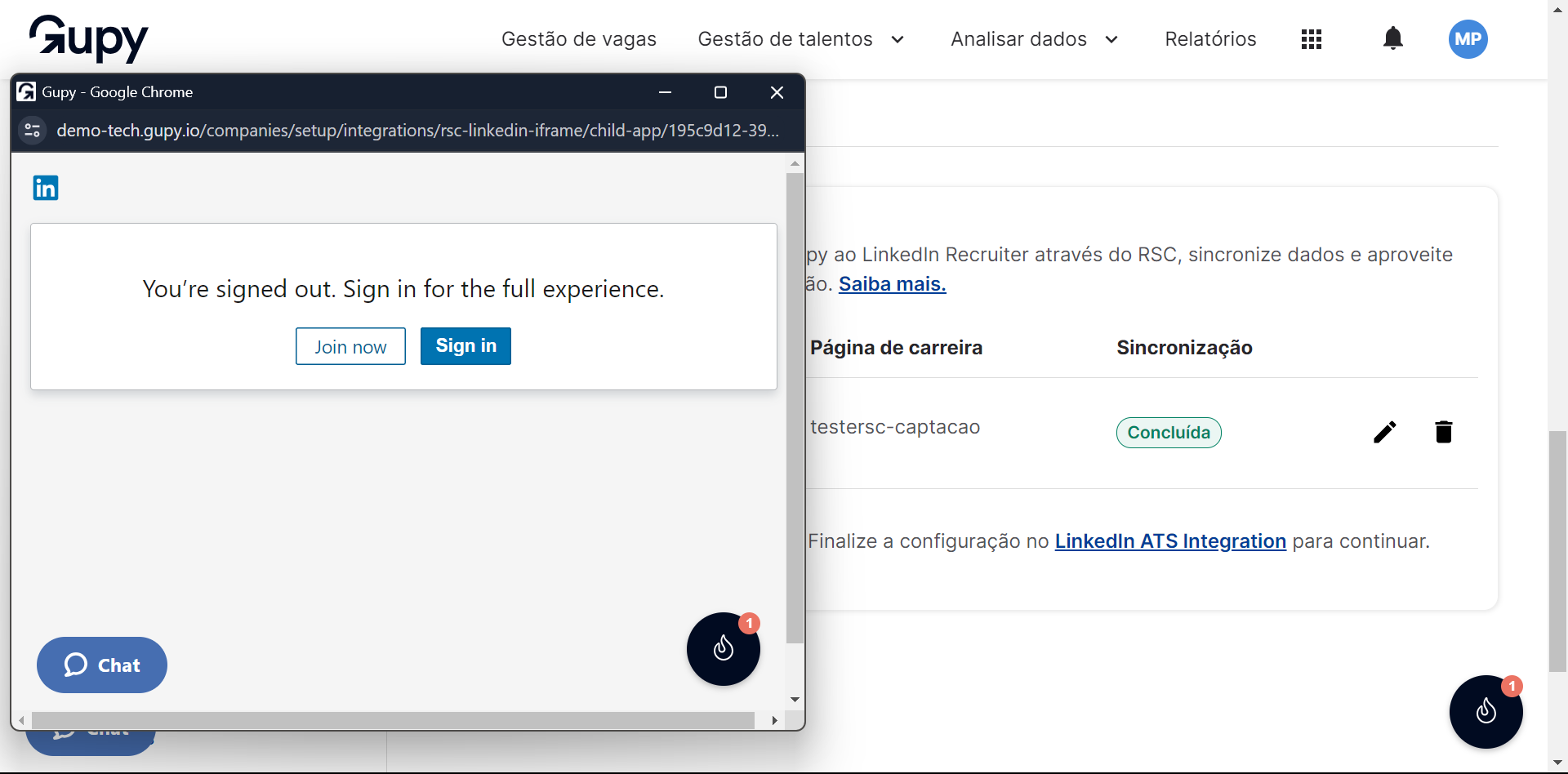Open Gestão de vagas menu
This screenshot has width=1568, height=774.
[579, 39]
